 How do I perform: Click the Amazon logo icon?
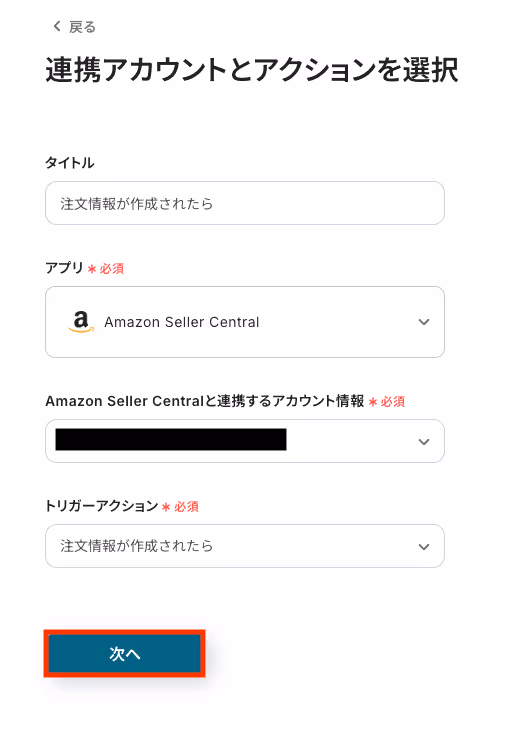tap(81, 322)
